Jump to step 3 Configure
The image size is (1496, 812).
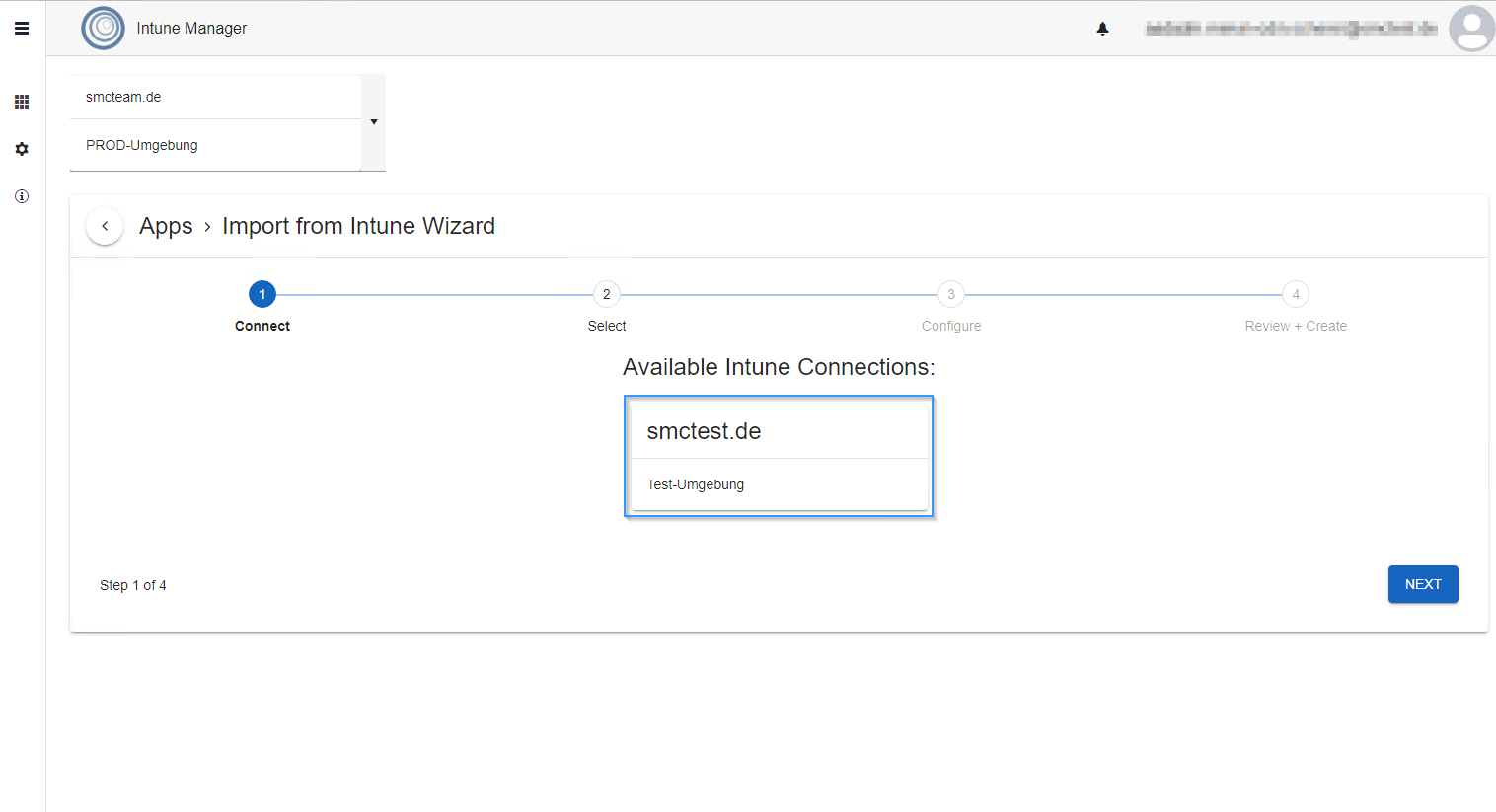point(951,294)
